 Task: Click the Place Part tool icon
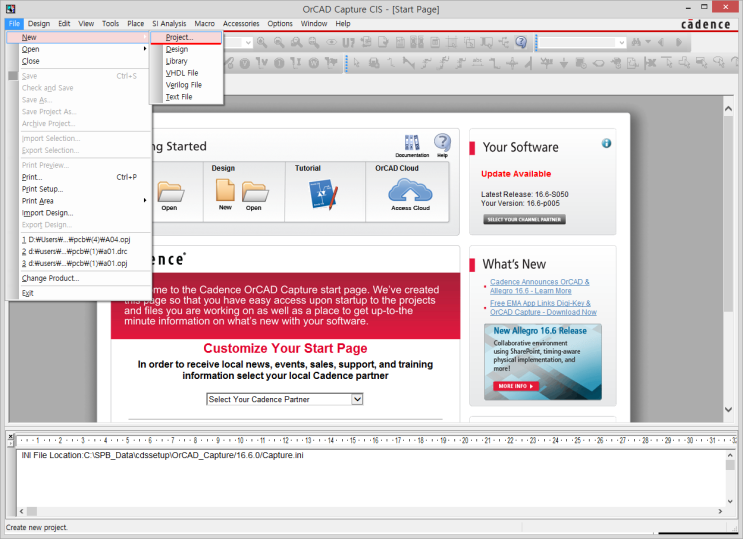pos(374,63)
